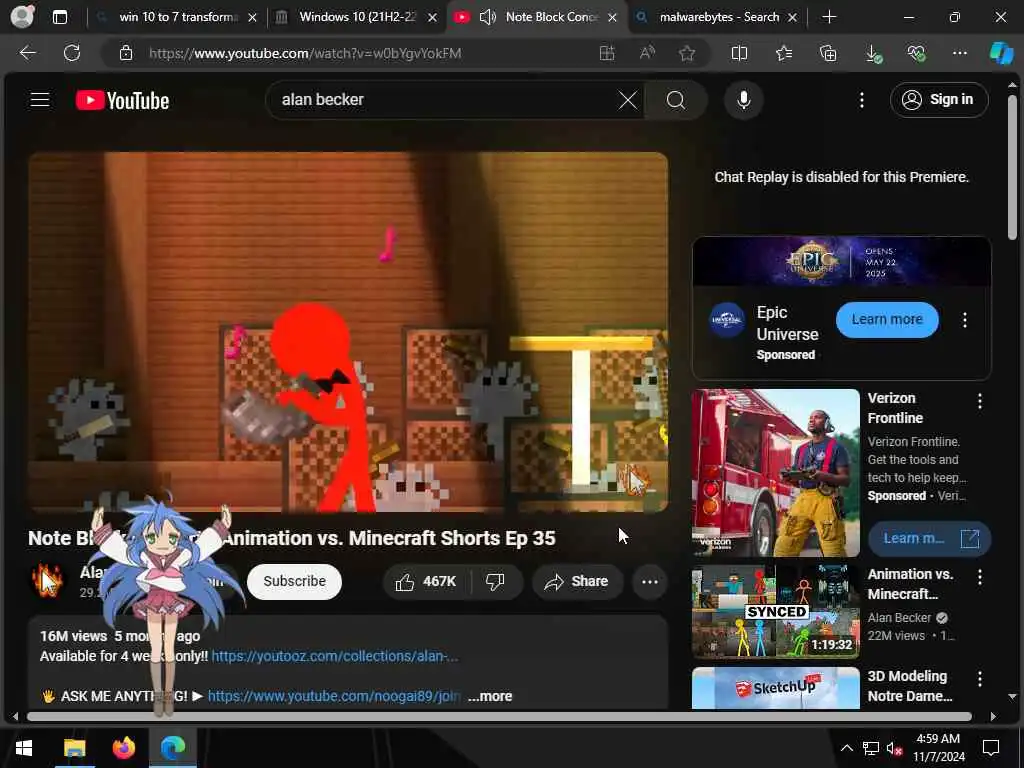1024x768 pixels.
Task: Close the 'win 10 to 7 transforma' tab
Action: [x=252, y=18]
